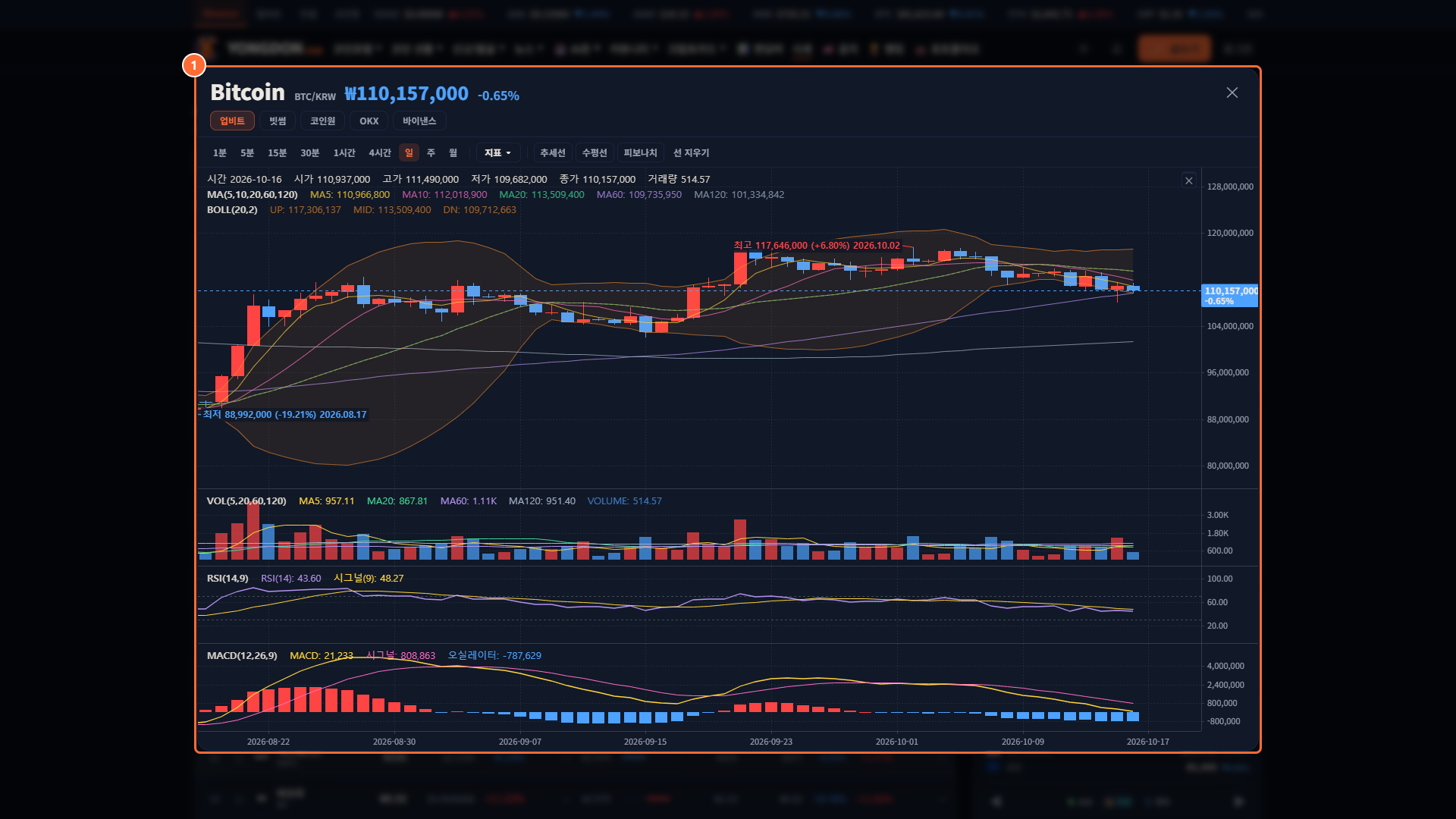This screenshot has height=819, width=1456.
Task: Click the current price tag 110,157,000
Action: [1230, 296]
